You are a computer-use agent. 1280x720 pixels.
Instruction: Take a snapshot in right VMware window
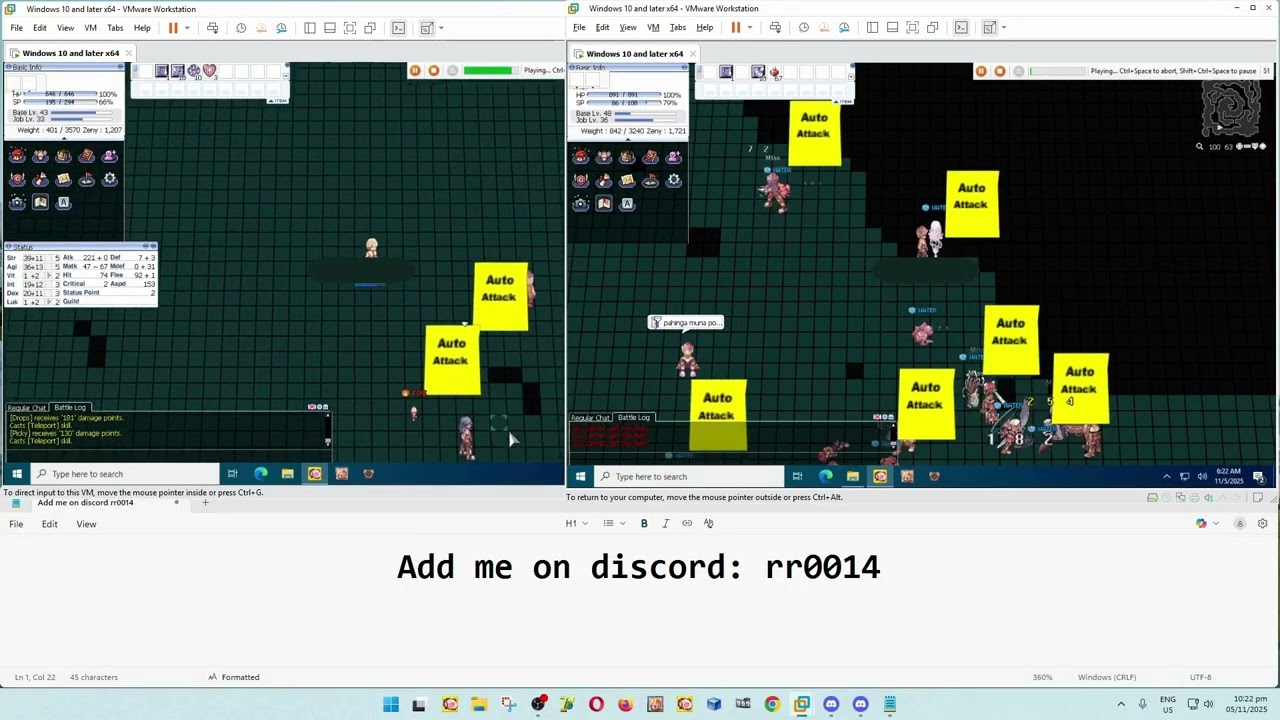coord(804,27)
